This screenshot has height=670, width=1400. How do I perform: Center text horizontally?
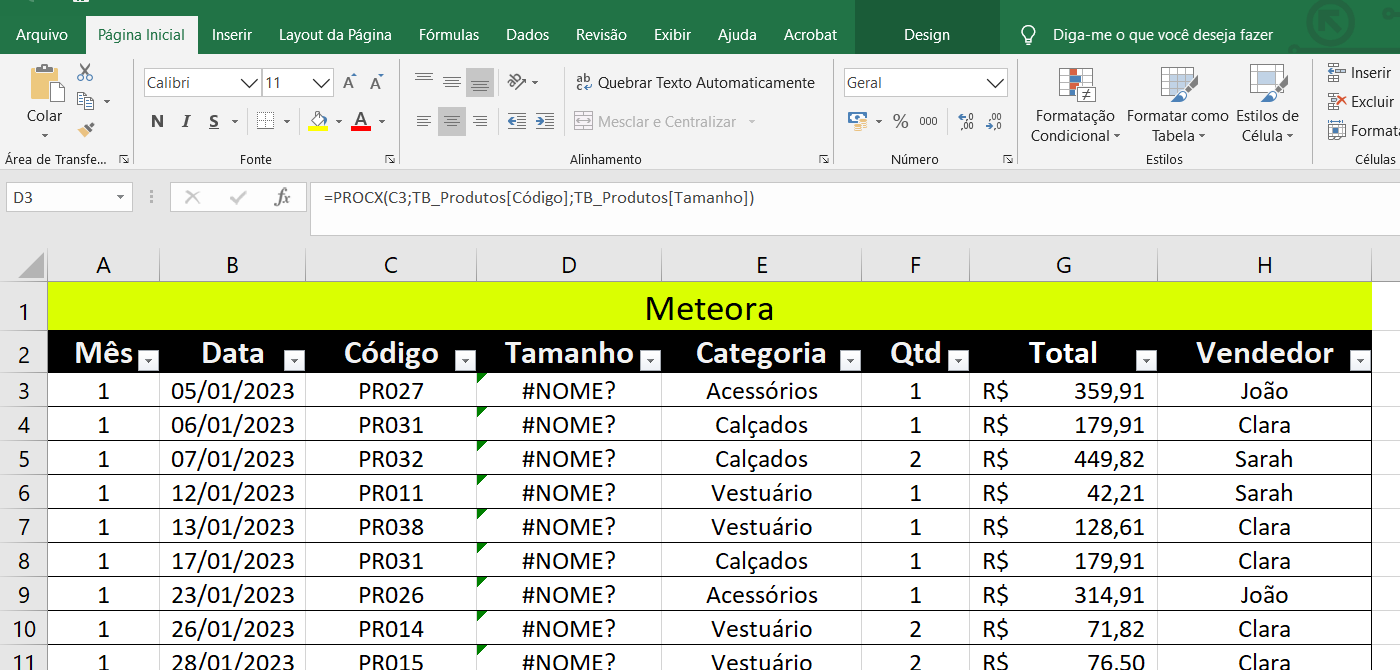pos(452,121)
